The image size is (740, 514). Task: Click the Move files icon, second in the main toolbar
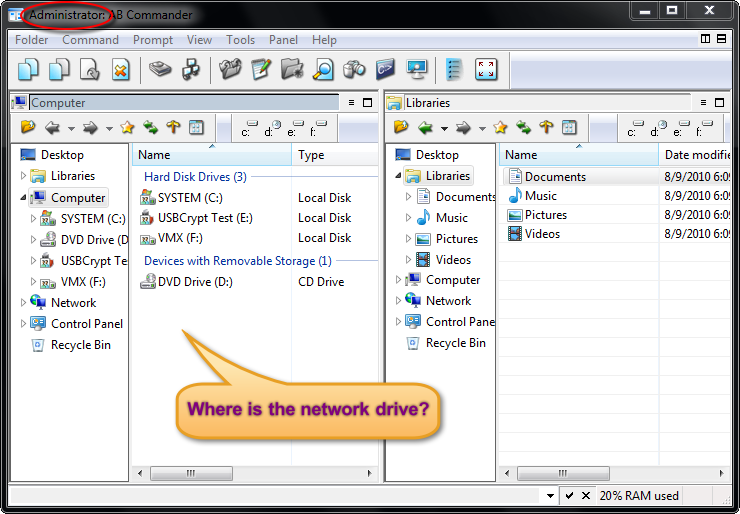(x=59, y=70)
